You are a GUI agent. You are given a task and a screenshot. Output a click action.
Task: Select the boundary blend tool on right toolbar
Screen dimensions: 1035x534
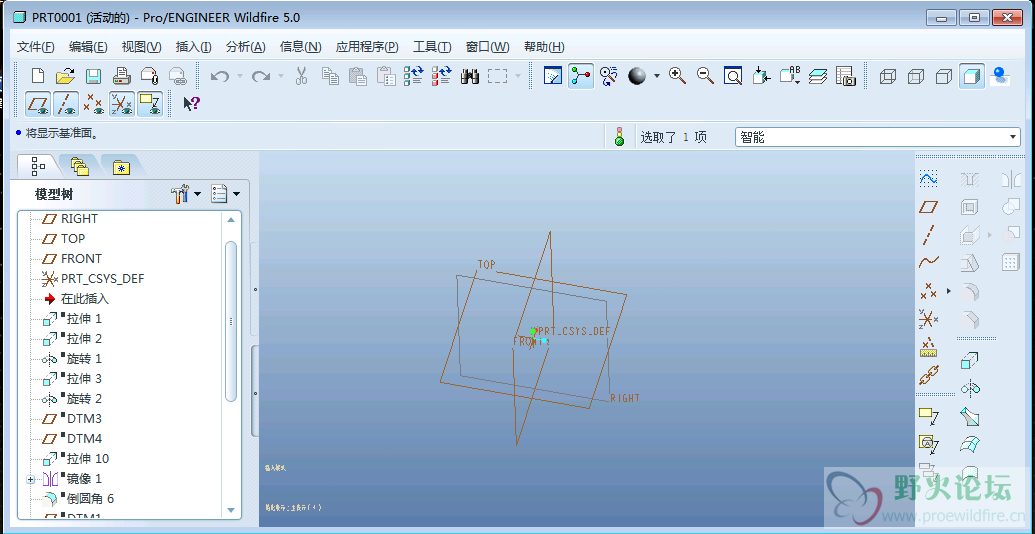tap(970, 444)
